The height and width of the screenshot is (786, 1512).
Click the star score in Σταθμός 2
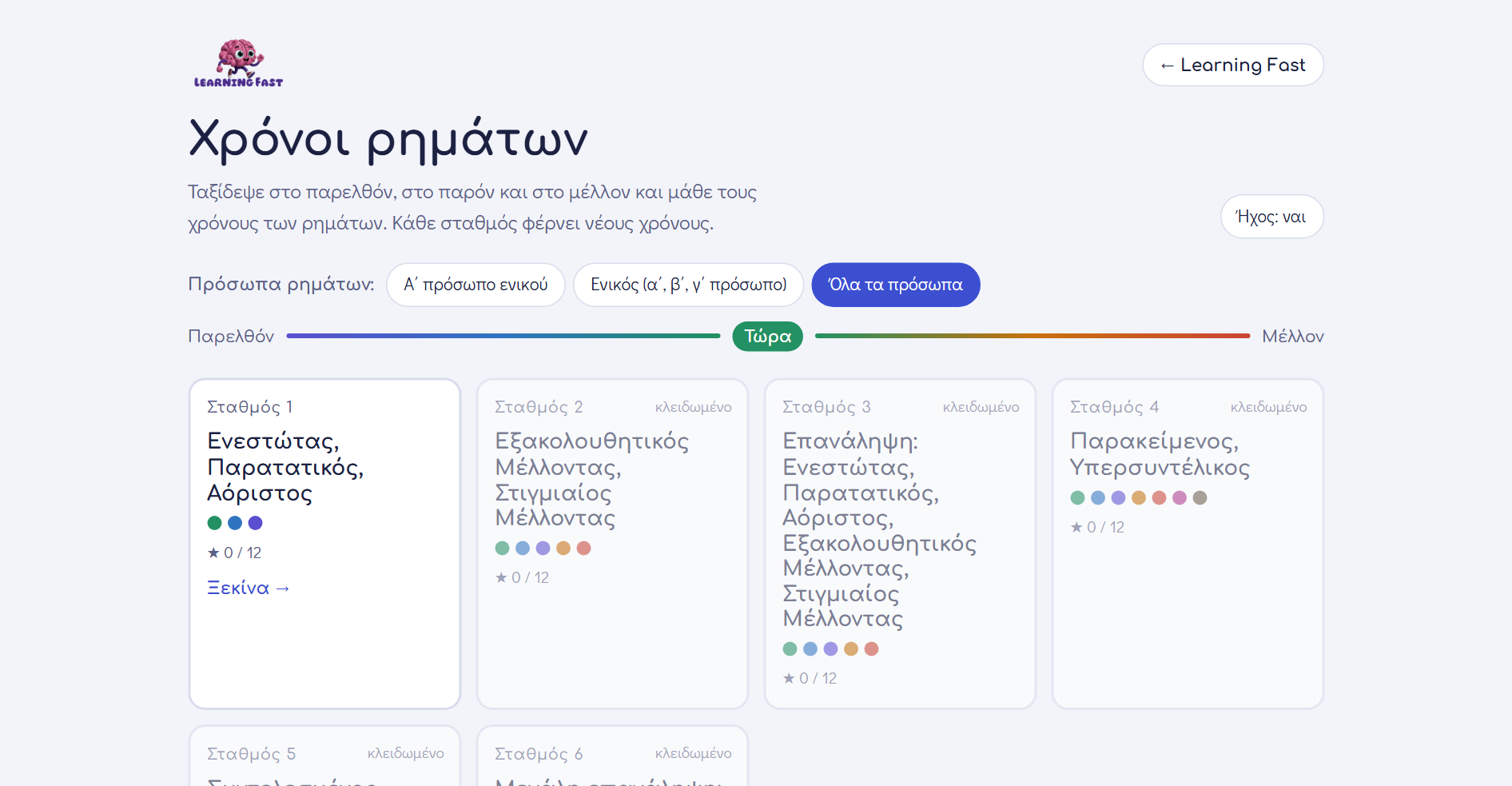pos(522,577)
